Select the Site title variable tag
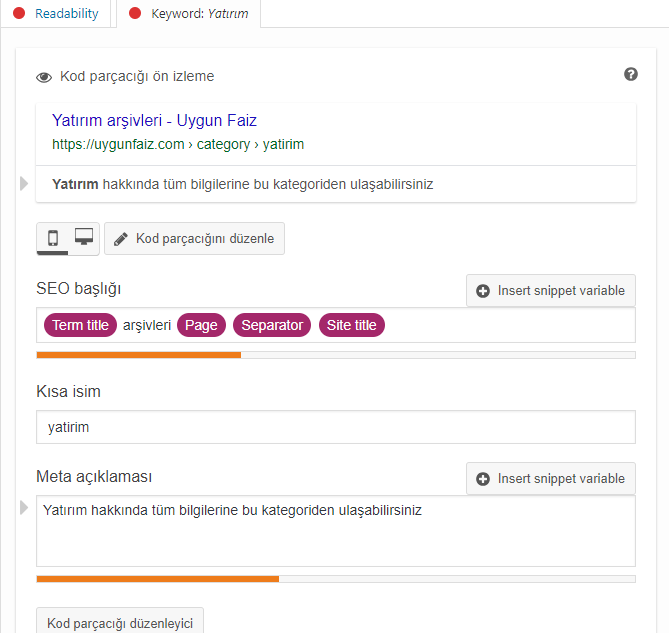The height and width of the screenshot is (633, 669). 352,325
